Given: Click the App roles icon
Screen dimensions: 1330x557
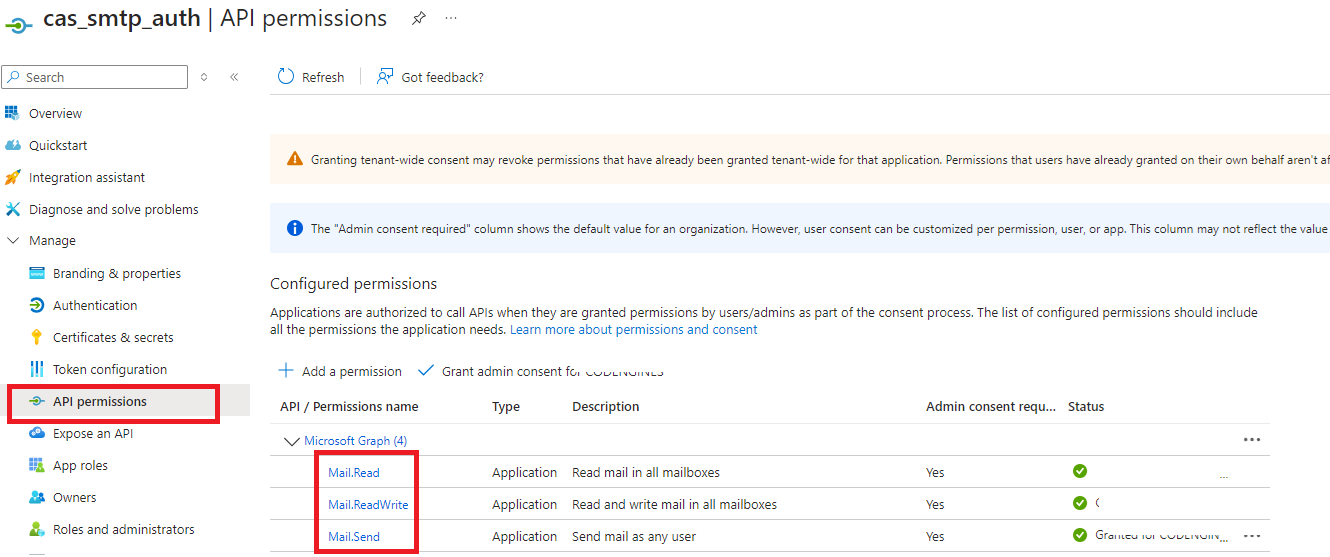Looking at the screenshot, I should click(x=37, y=465).
